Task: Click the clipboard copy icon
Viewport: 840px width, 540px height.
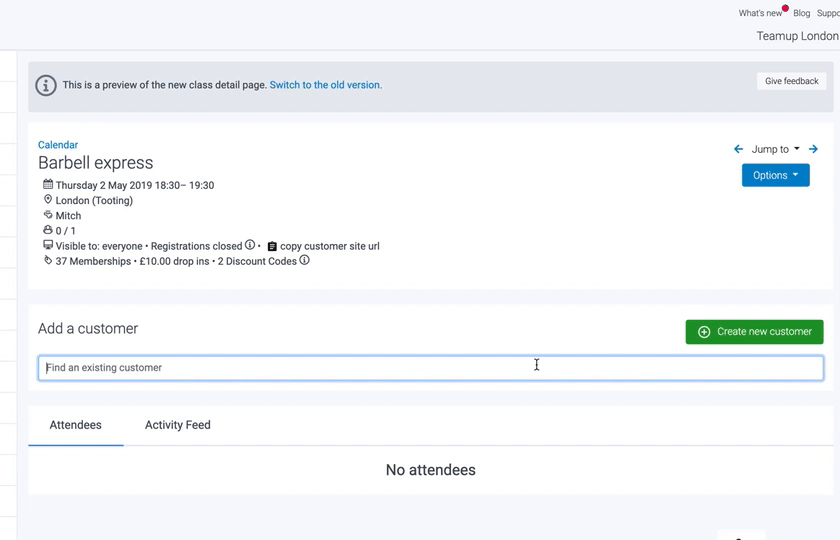Action: [x=272, y=246]
